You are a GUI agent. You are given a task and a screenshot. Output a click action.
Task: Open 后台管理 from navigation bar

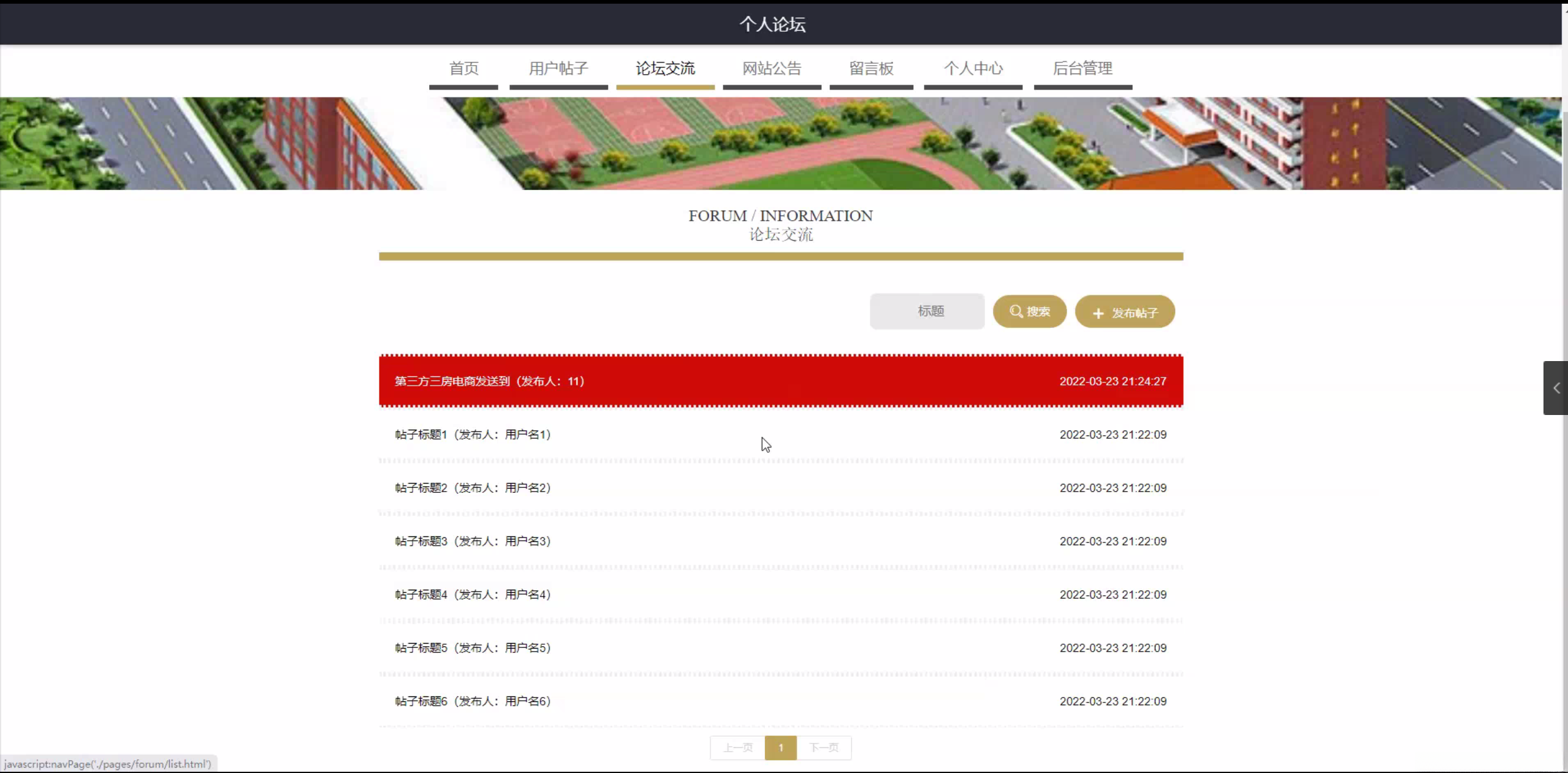1082,69
